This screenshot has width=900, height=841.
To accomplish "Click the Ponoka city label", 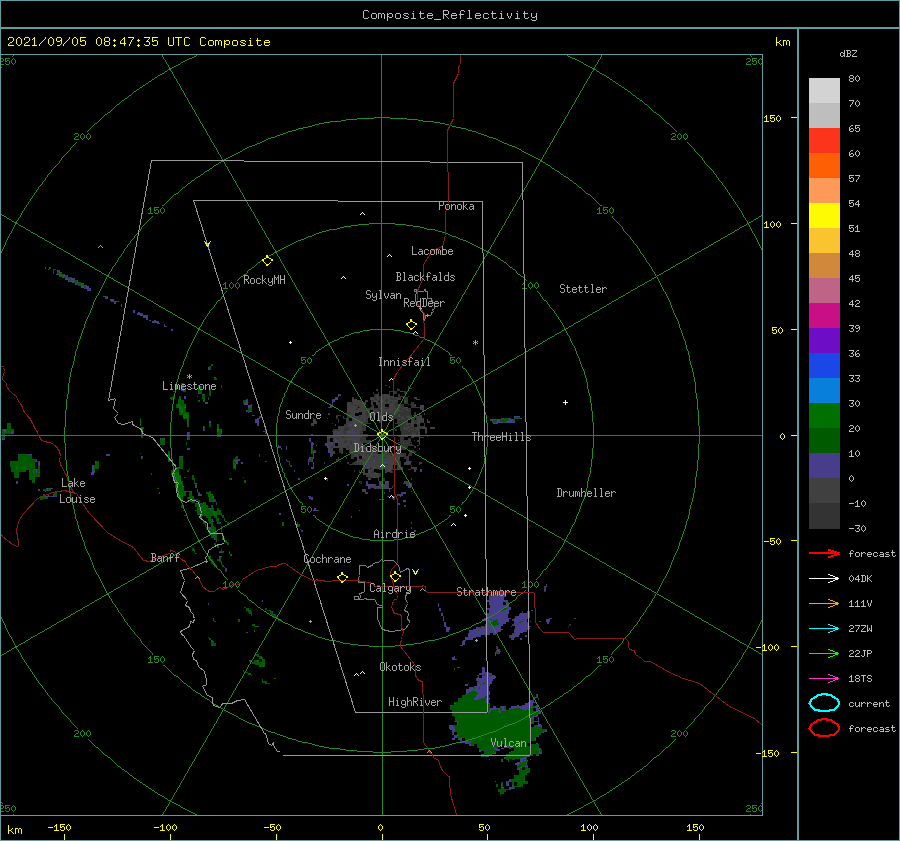I will pyautogui.click(x=456, y=206).
